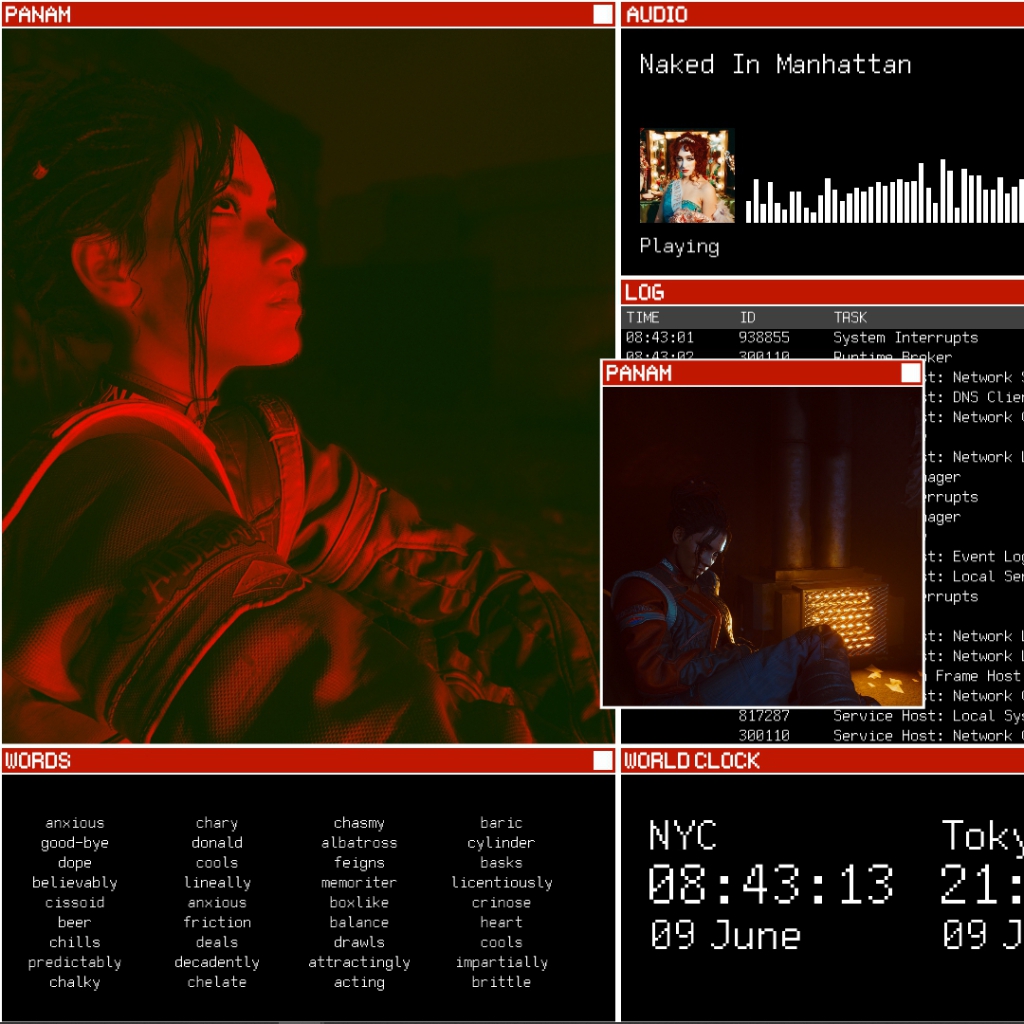Select the word "dope"
The image size is (1024, 1024).
pos(74,863)
